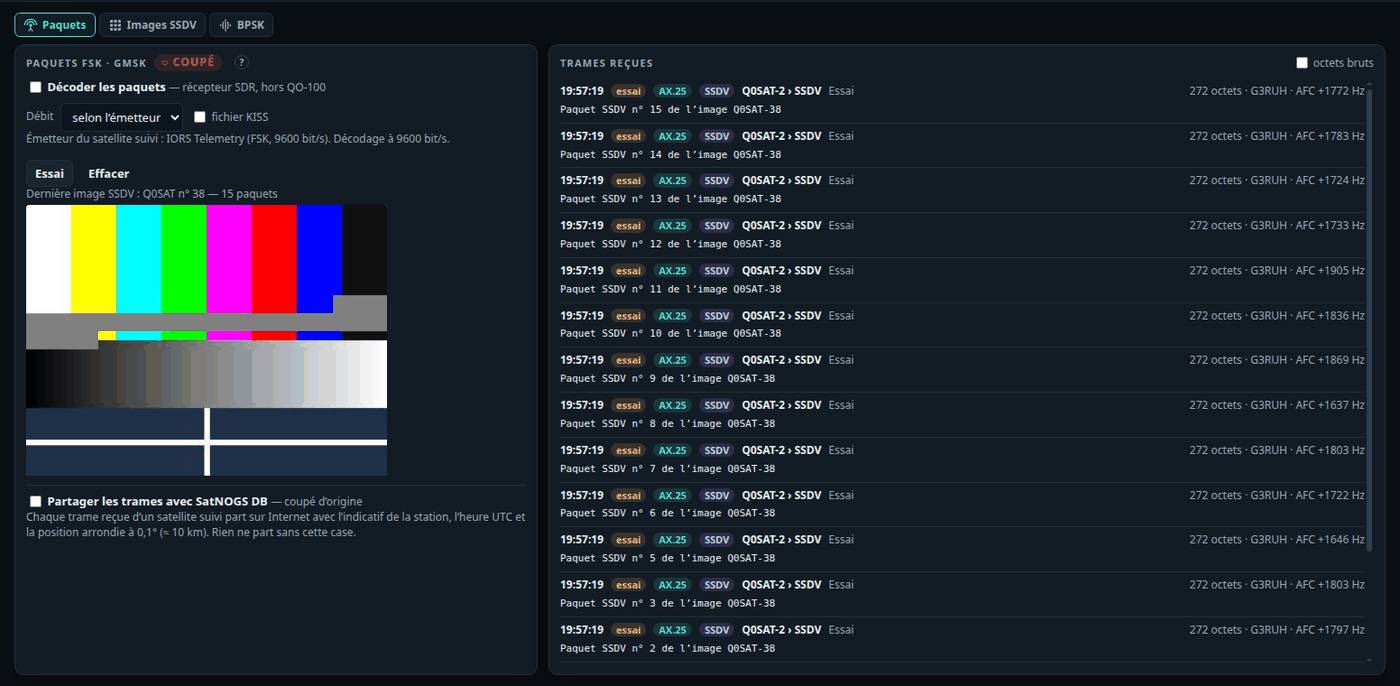Click 'Émetteur du satellite suivi' info line
The height and width of the screenshot is (686, 1400).
pyautogui.click(x=238, y=139)
